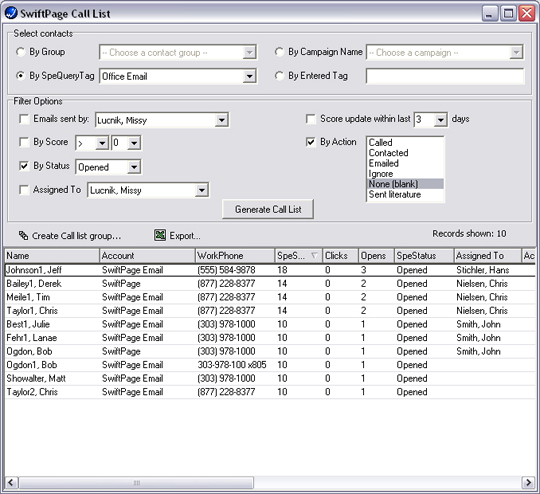Select the Best1, Julie row
The height and width of the screenshot is (494, 540).
[x=270, y=324]
